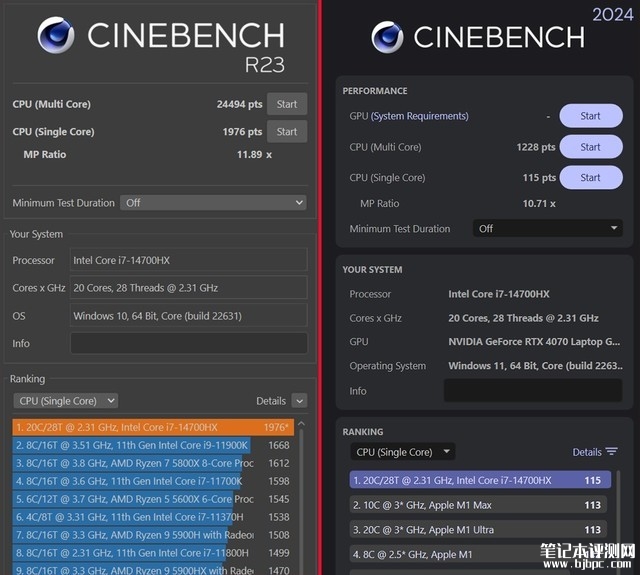Viewport: 640px width, 575px height.
Task: Select R23 ranking row Core i9-11900K
Action: [x=153, y=445]
